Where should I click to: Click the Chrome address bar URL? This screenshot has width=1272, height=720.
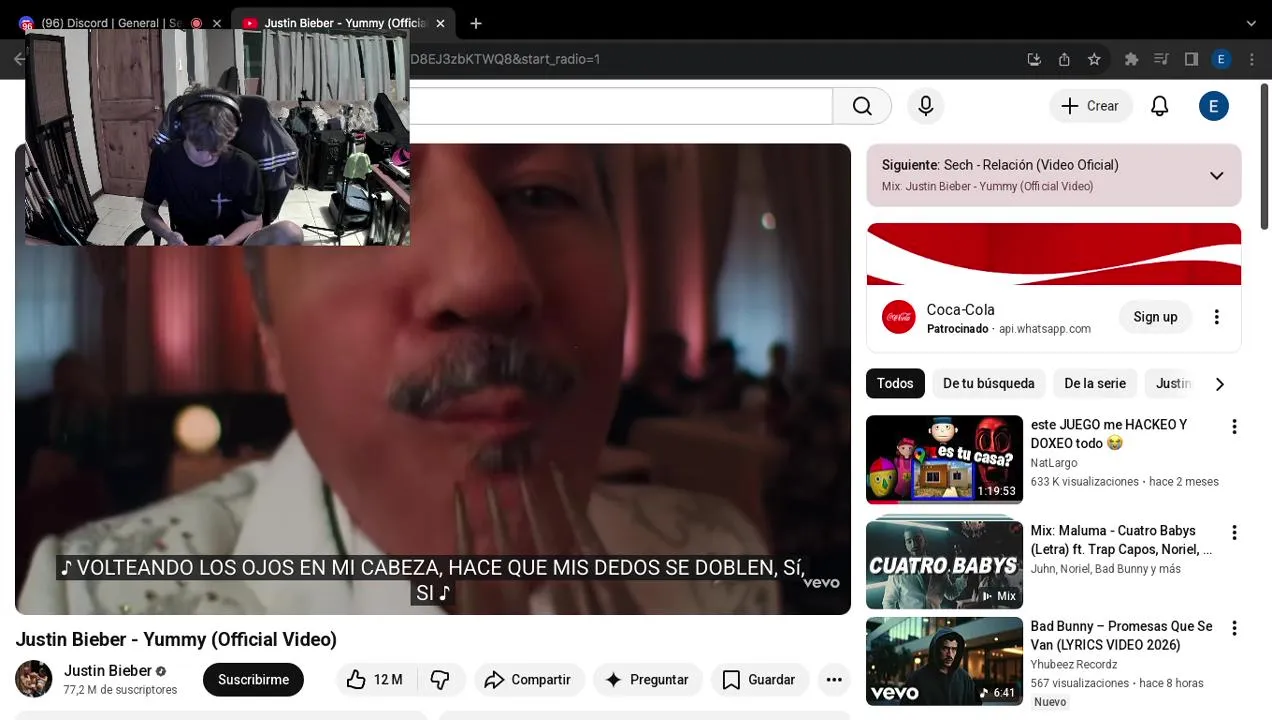click(x=505, y=59)
